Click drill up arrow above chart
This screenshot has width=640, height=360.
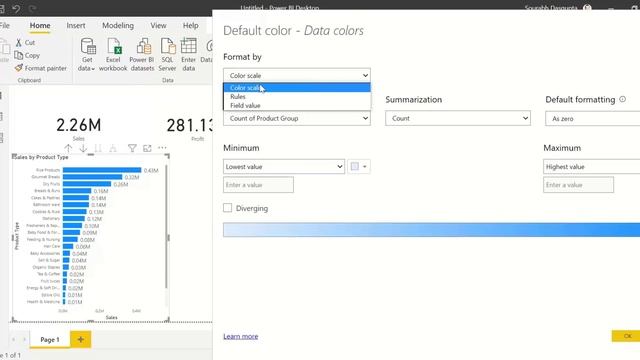click(x=68, y=148)
